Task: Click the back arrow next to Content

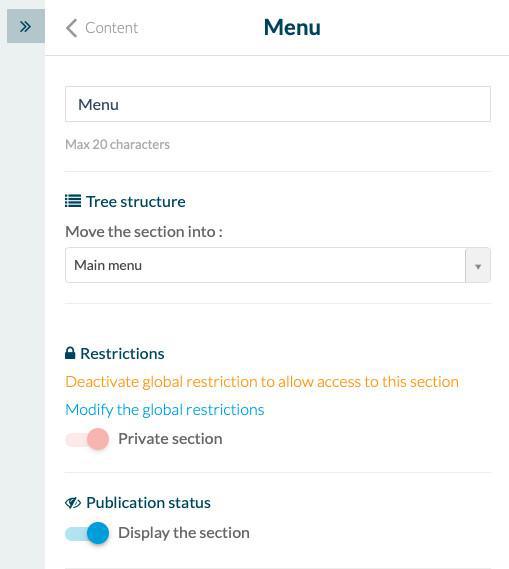Action: point(71,28)
